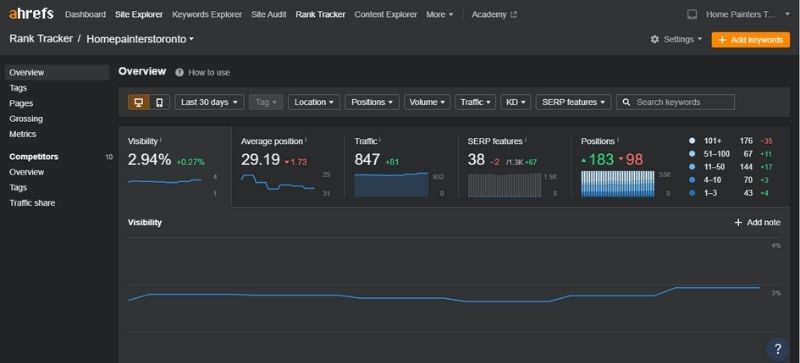
Task: Open the Last 30 days dropdown
Action: click(x=209, y=102)
